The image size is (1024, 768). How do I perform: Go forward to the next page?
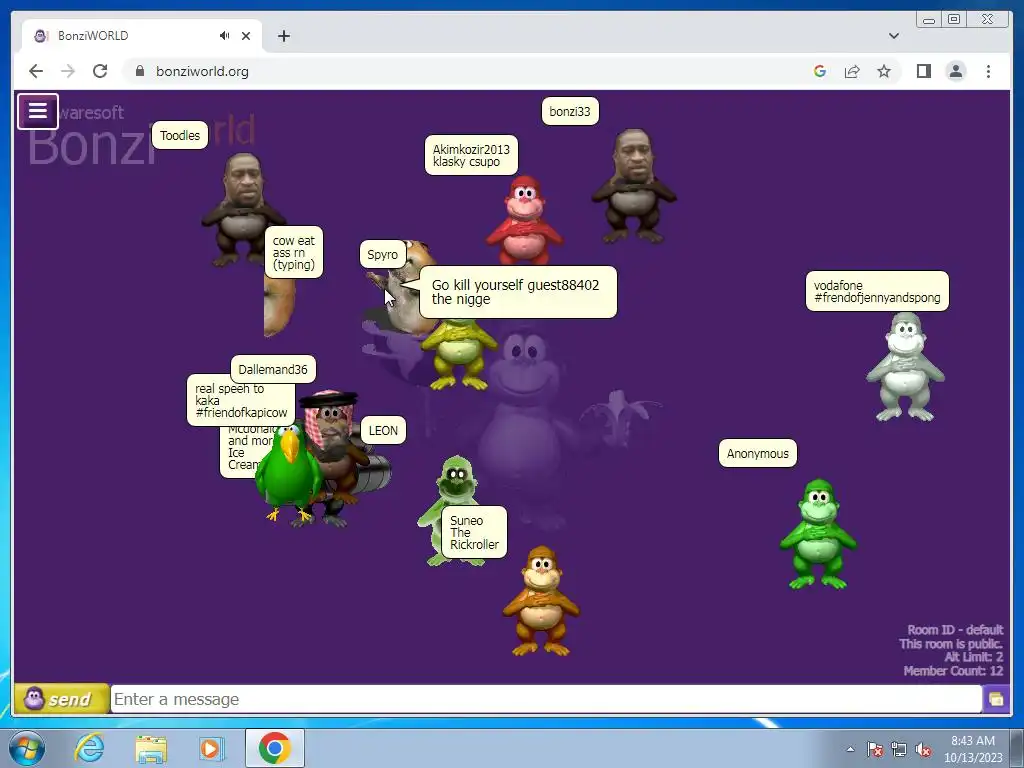pyautogui.click(x=68, y=71)
